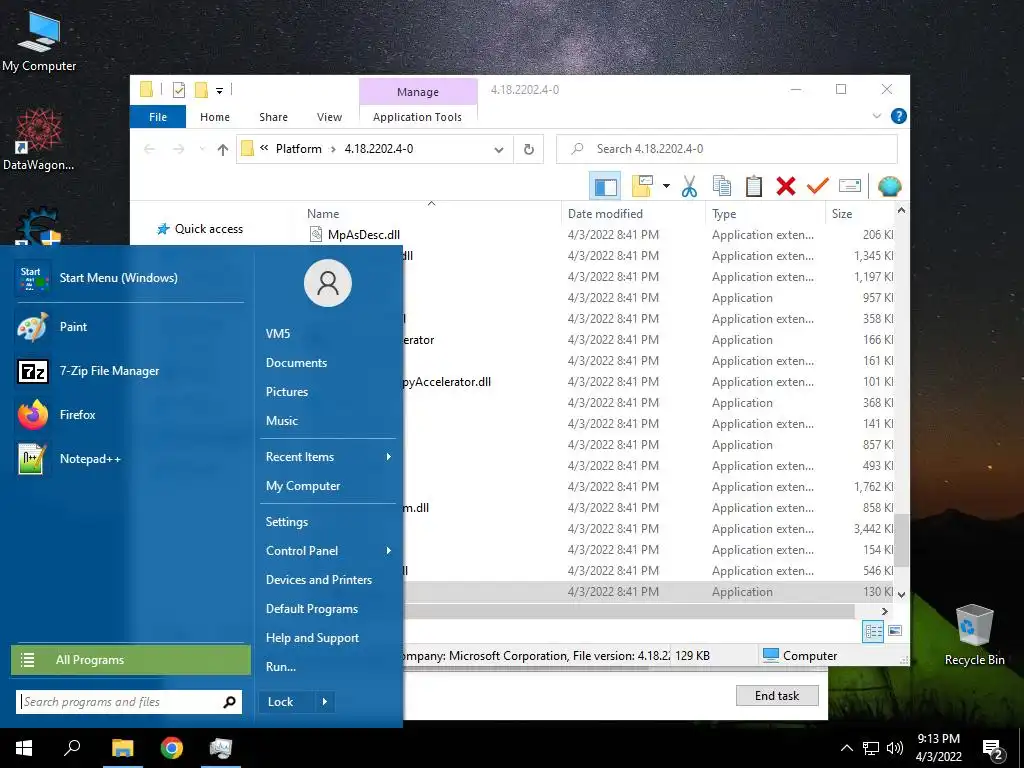1024x768 pixels.
Task: Click the Quick Access Toolbar properties checkbox icon
Action: pyautogui.click(x=178, y=90)
